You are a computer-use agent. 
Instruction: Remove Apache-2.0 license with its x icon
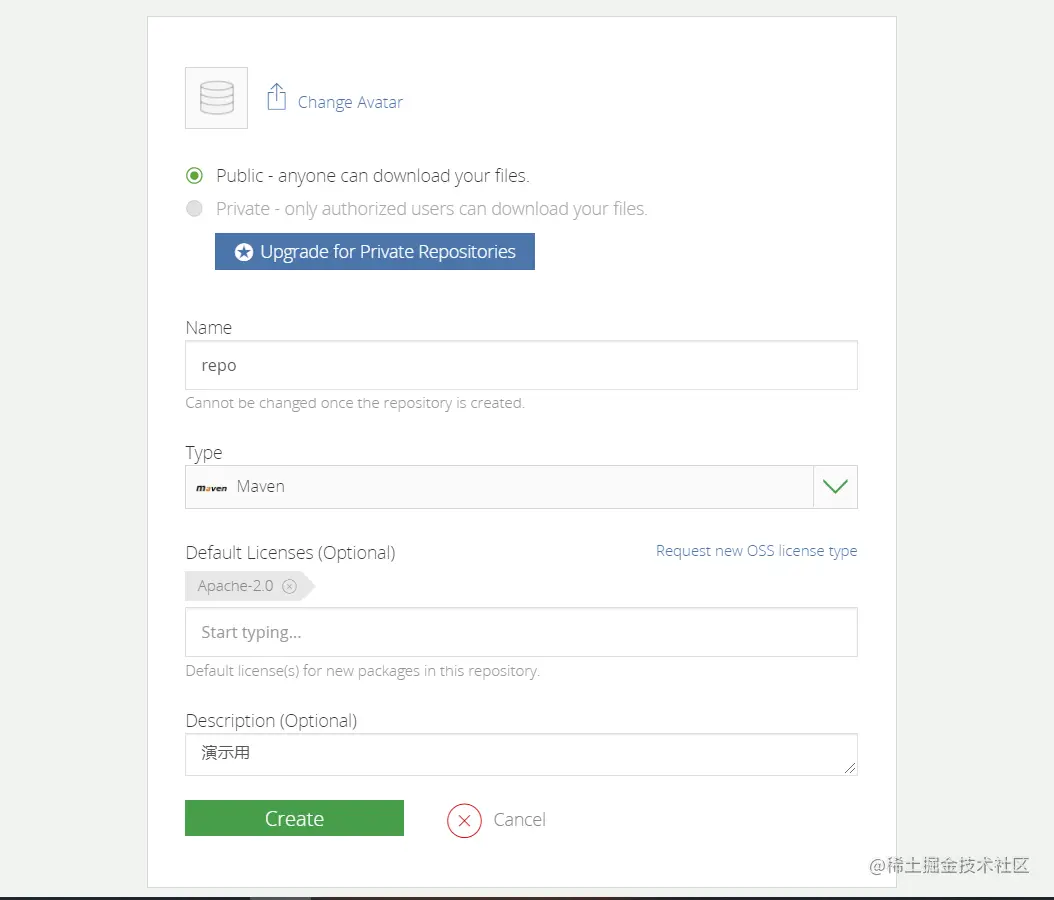[289, 587]
